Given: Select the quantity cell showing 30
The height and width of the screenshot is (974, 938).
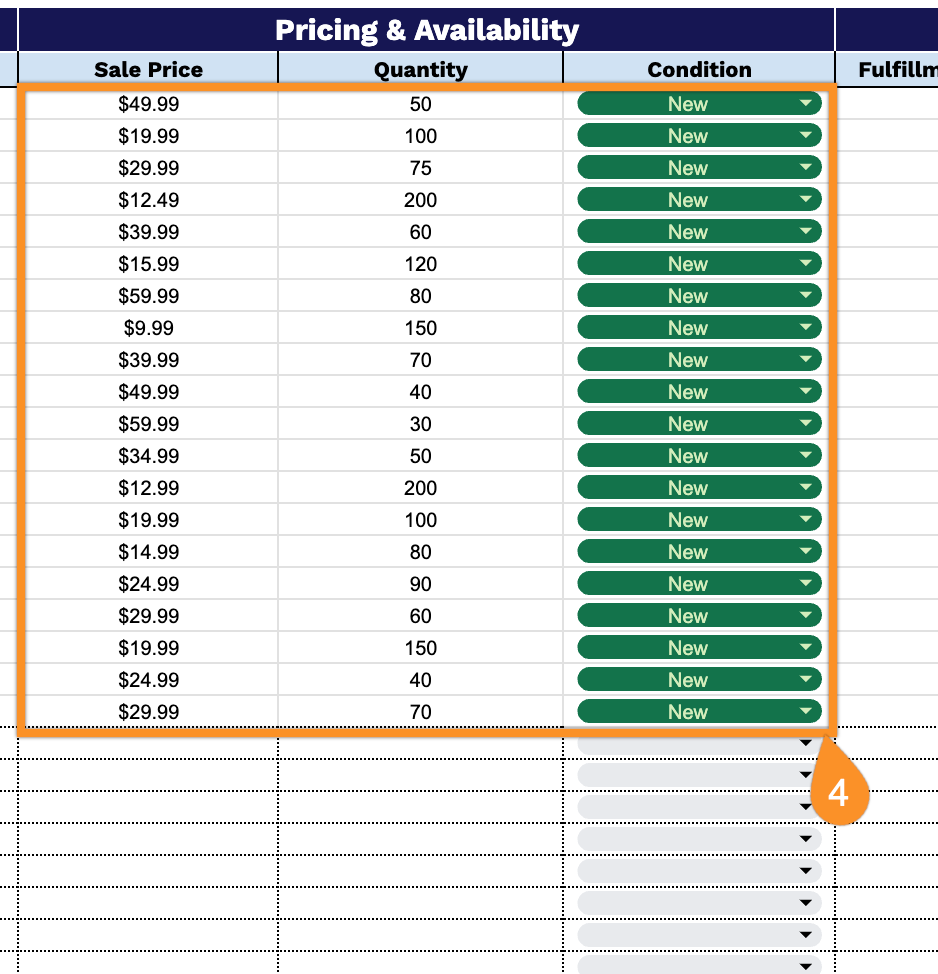Looking at the screenshot, I should pyautogui.click(x=420, y=424).
